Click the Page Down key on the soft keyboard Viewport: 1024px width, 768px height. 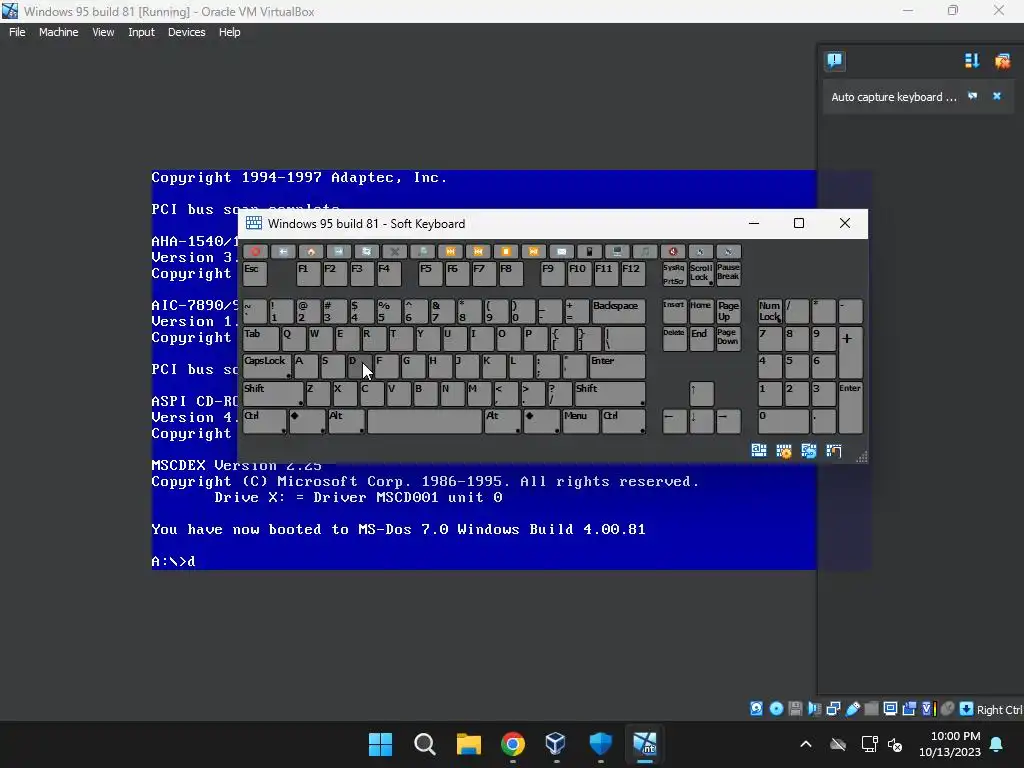728,339
